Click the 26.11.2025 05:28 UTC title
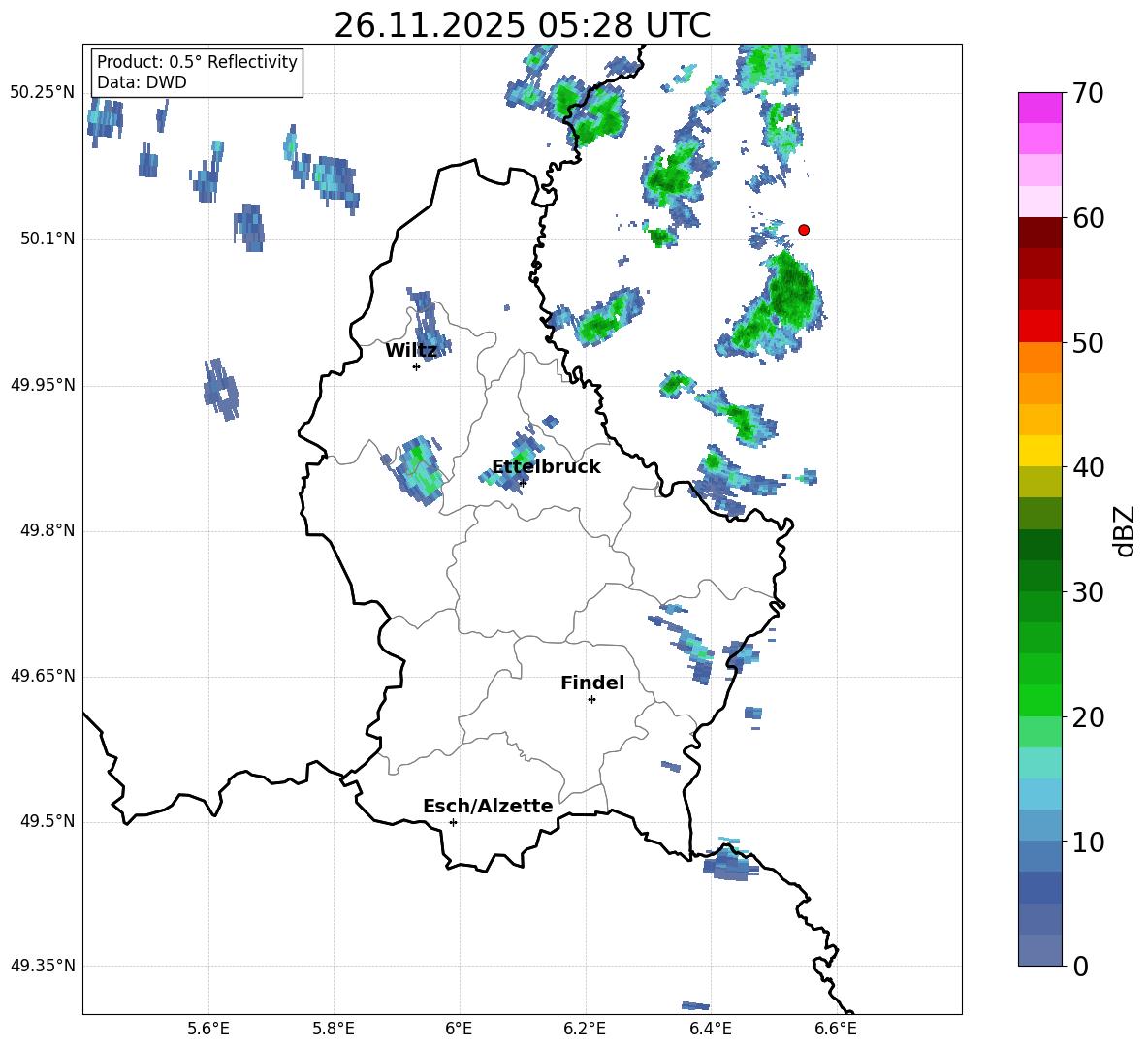Image resolution: width=1148 pixels, height=1048 pixels. [x=522, y=25]
